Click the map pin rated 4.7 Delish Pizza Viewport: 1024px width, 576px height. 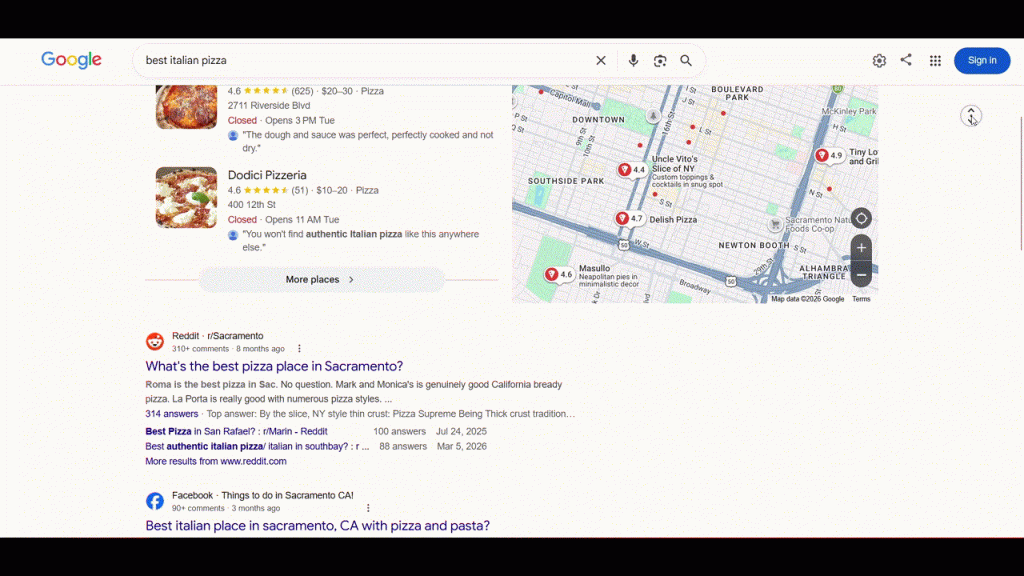click(622, 218)
